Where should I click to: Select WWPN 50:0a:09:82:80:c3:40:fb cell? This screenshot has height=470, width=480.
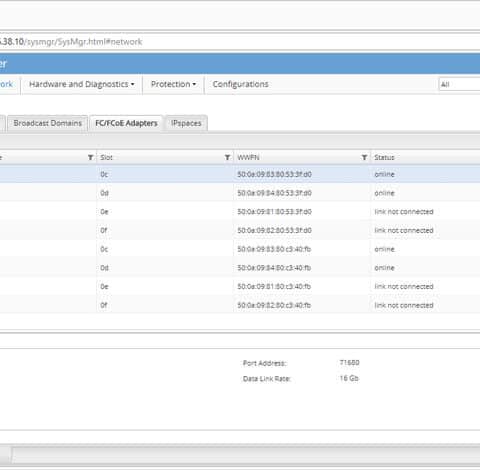[x=274, y=305]
